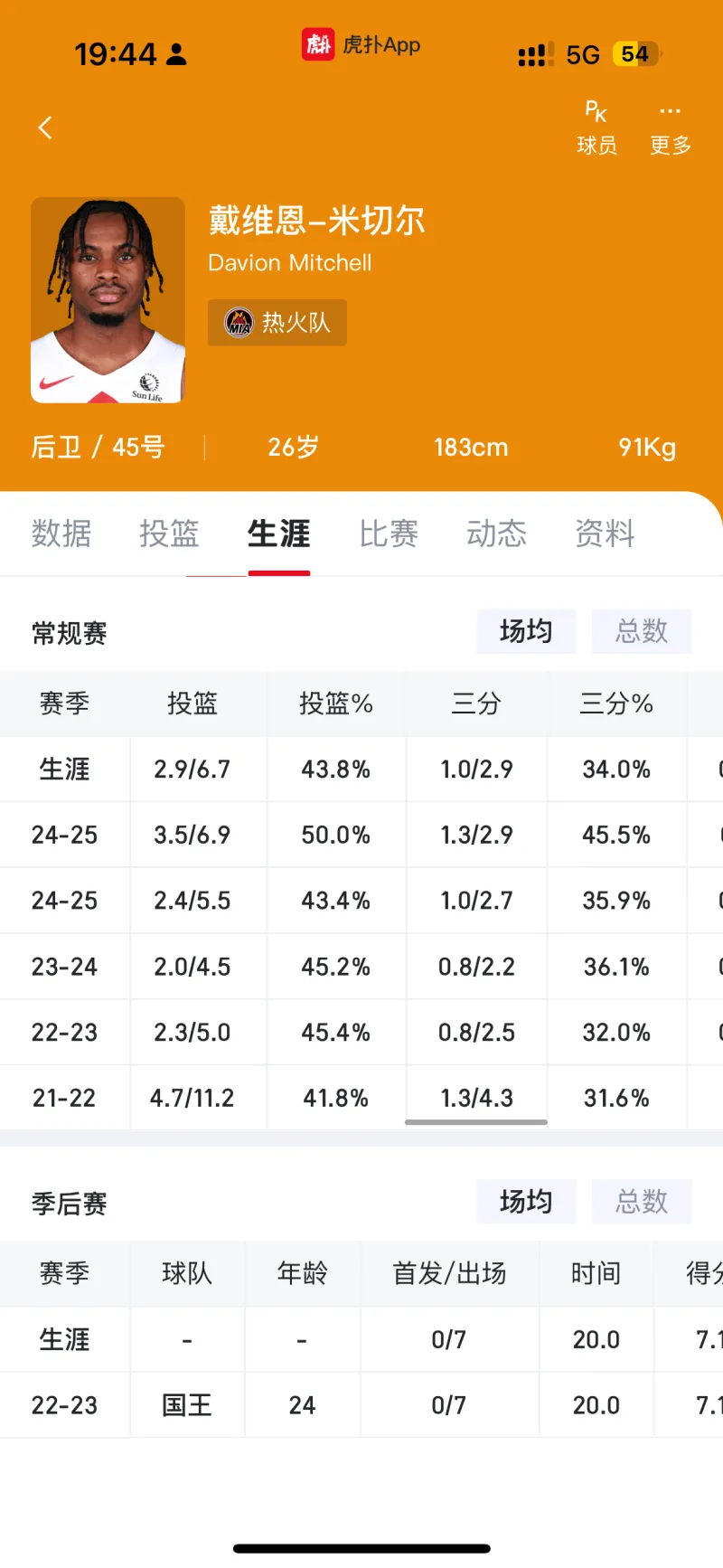723x1568 pixels.
Task: Tap the 21-22 season row
Action: (x=64, y=1098)
